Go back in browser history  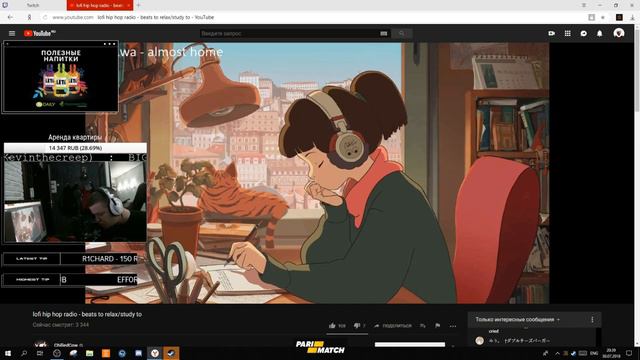[x=10, y=17]
